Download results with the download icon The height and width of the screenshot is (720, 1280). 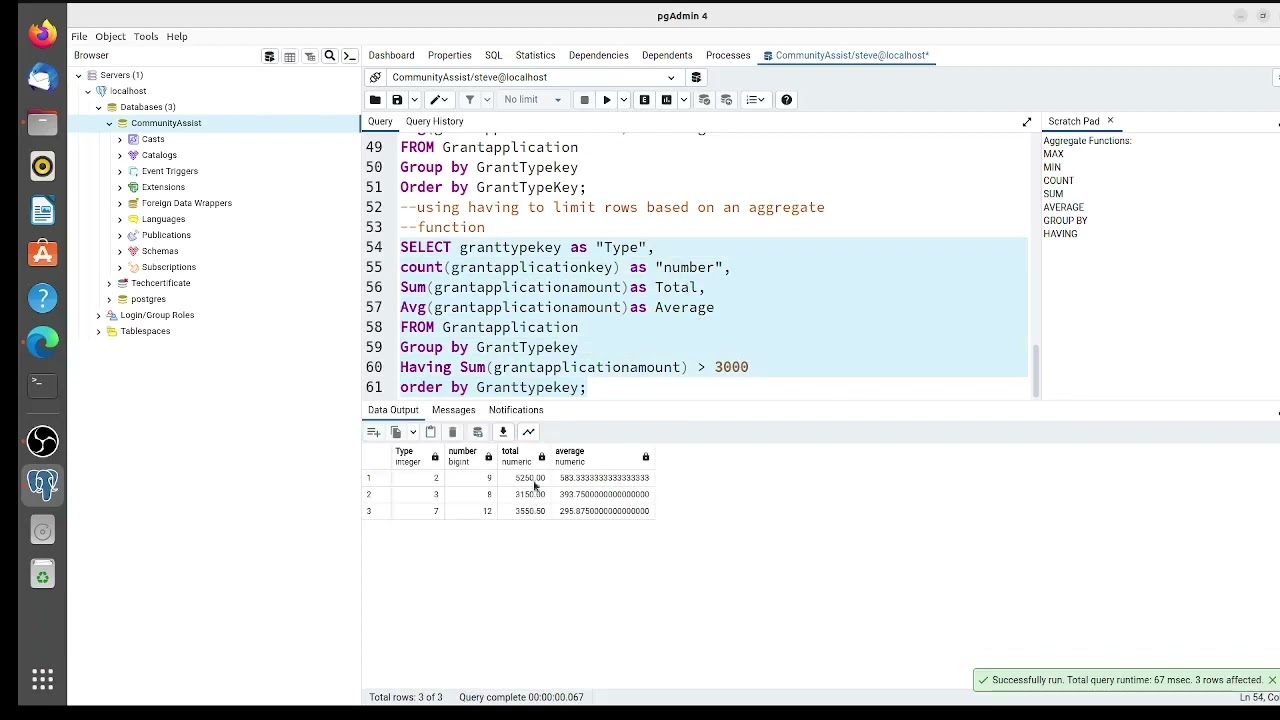(503, 432)
